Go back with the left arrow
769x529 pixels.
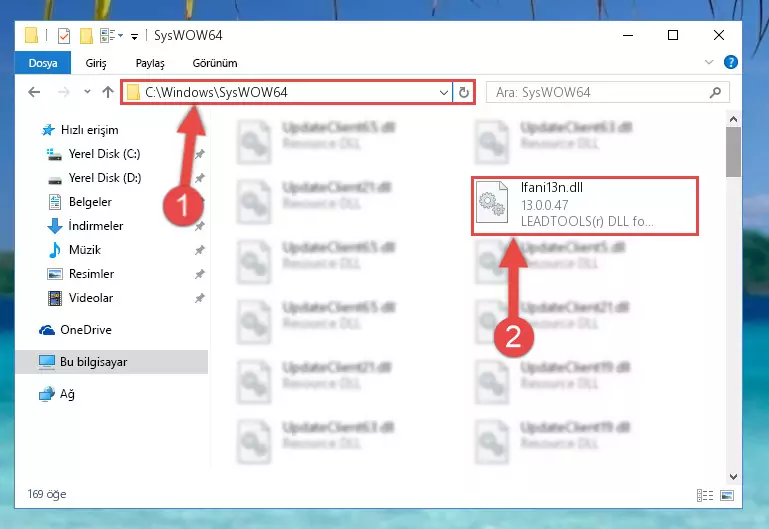(34, 92)
